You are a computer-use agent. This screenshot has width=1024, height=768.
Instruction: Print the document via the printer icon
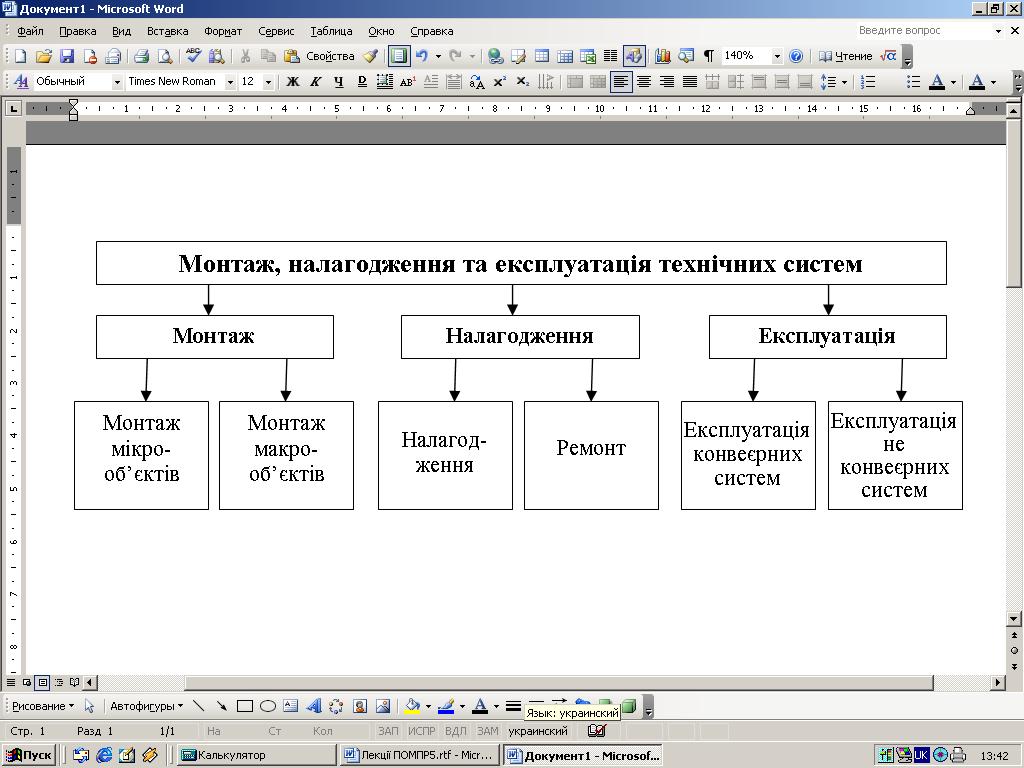141,56
